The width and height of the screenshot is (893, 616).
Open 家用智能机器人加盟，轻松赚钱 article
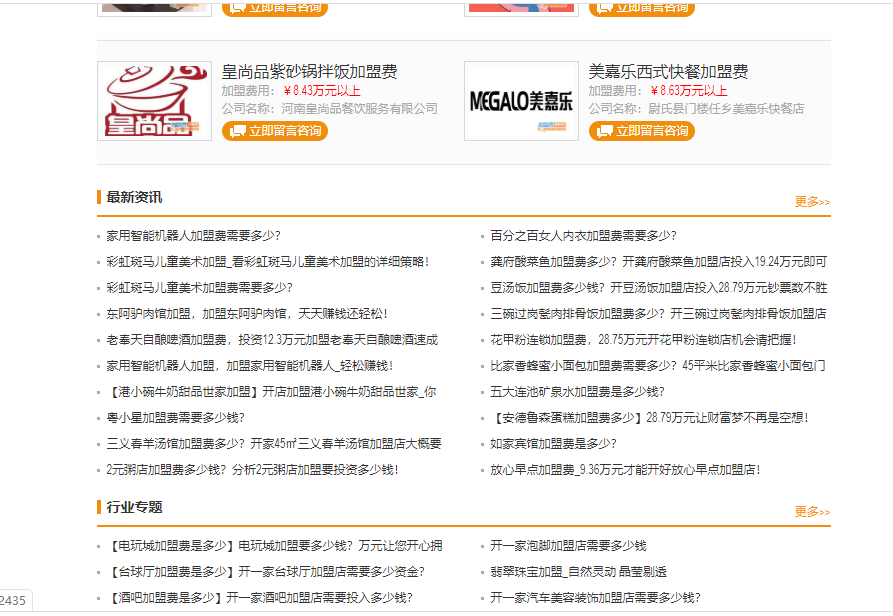(x=249, y=366)
